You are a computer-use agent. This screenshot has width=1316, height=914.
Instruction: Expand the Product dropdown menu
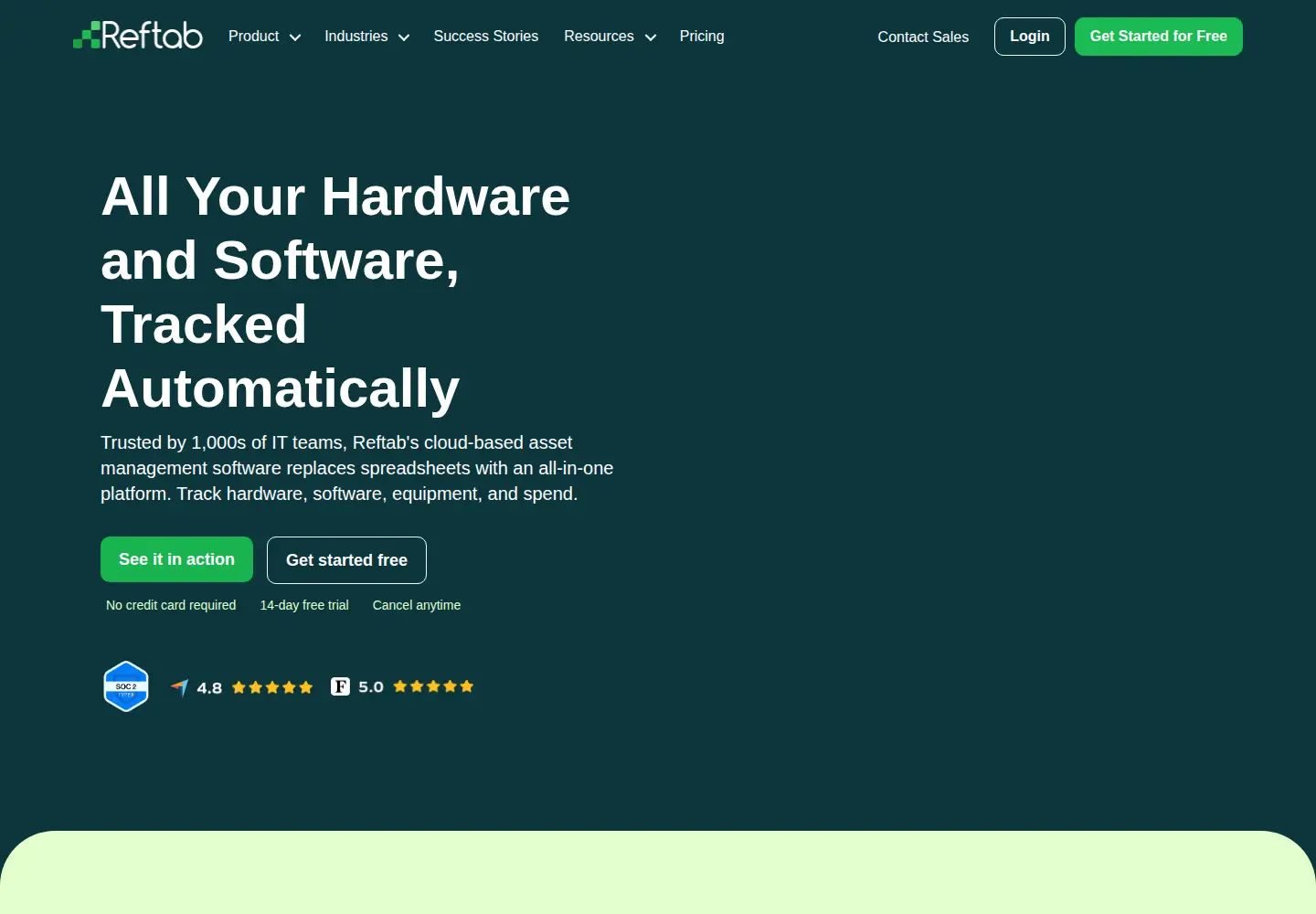click(x=264, y=37)
